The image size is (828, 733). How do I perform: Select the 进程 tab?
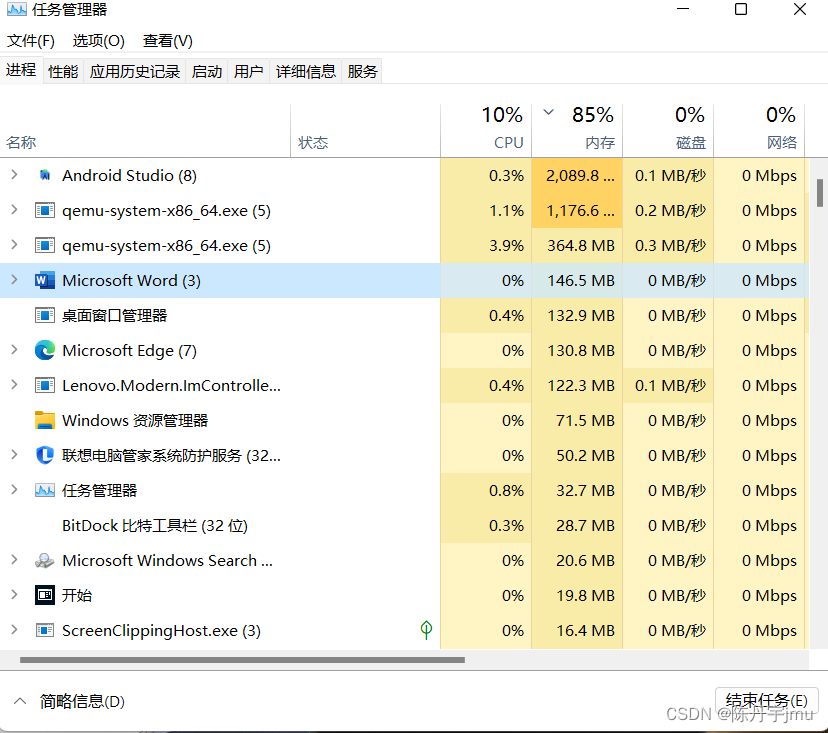(x=21, y=70)
